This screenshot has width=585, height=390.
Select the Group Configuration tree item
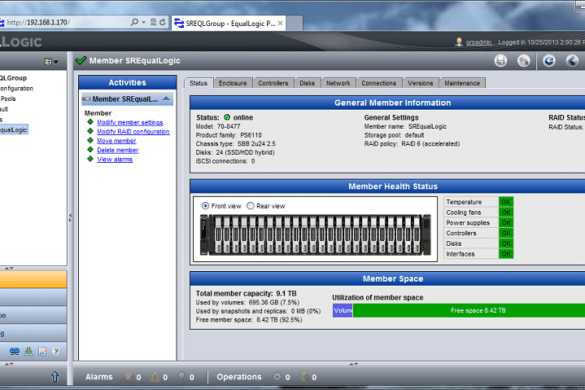click(16, 88)
